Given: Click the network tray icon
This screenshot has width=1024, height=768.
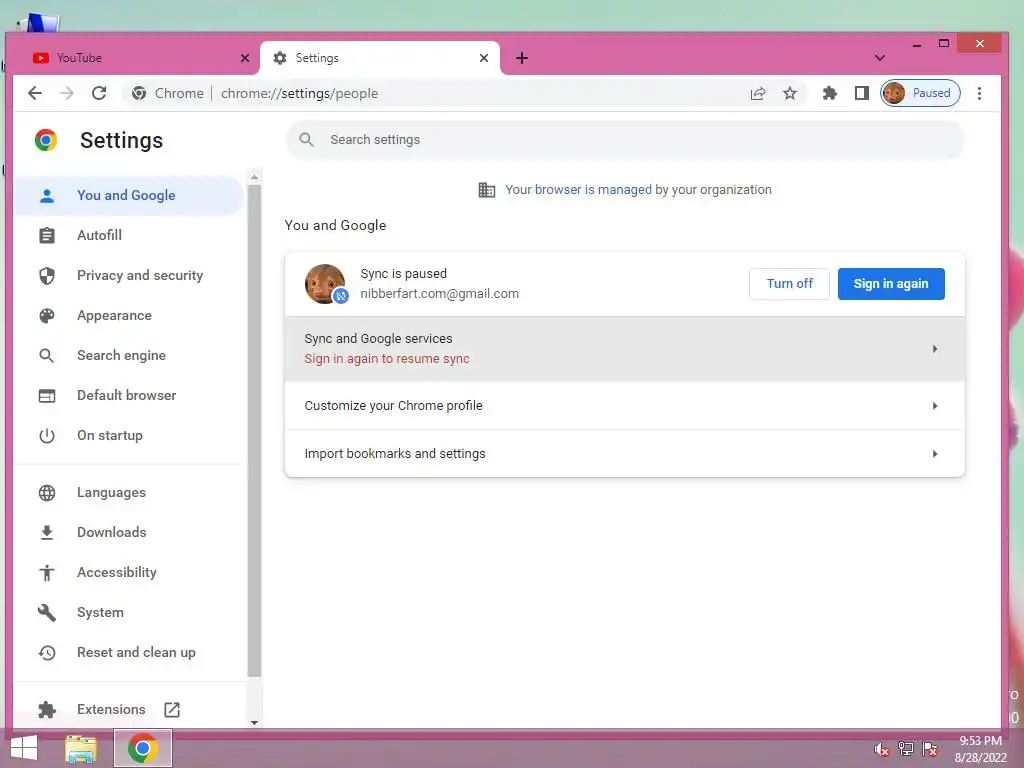Looking at the screenshot, I should click(905, 748).
